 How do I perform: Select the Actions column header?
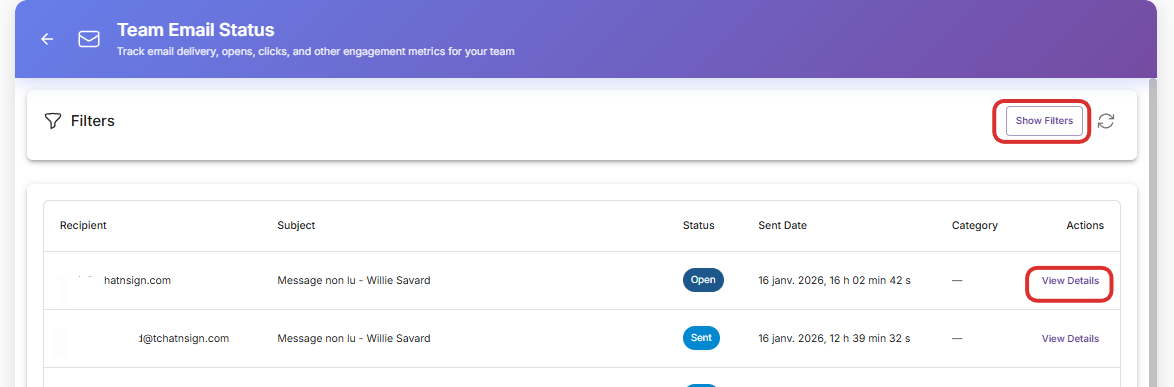pos(1085,225)
